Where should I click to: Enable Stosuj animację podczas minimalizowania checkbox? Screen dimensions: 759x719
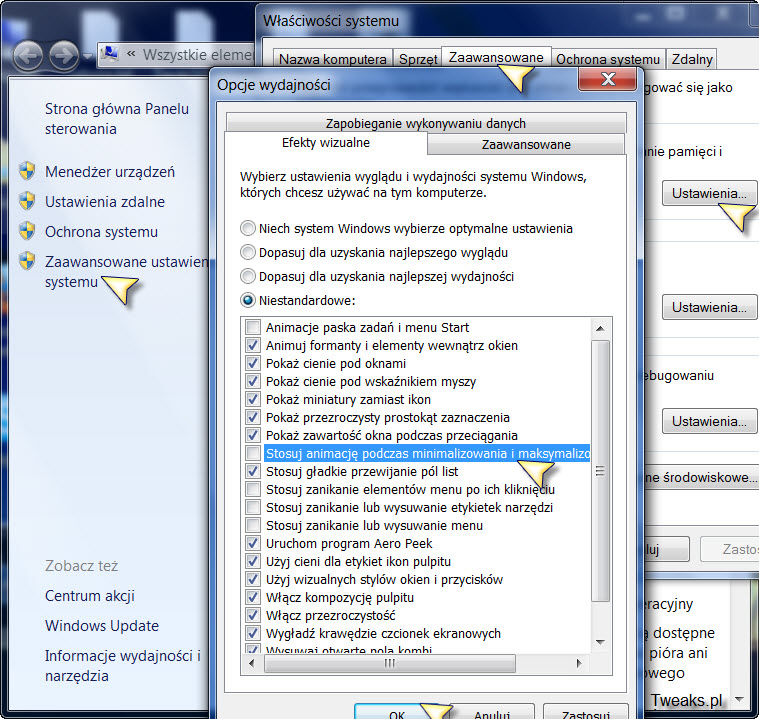coord(253,453)
